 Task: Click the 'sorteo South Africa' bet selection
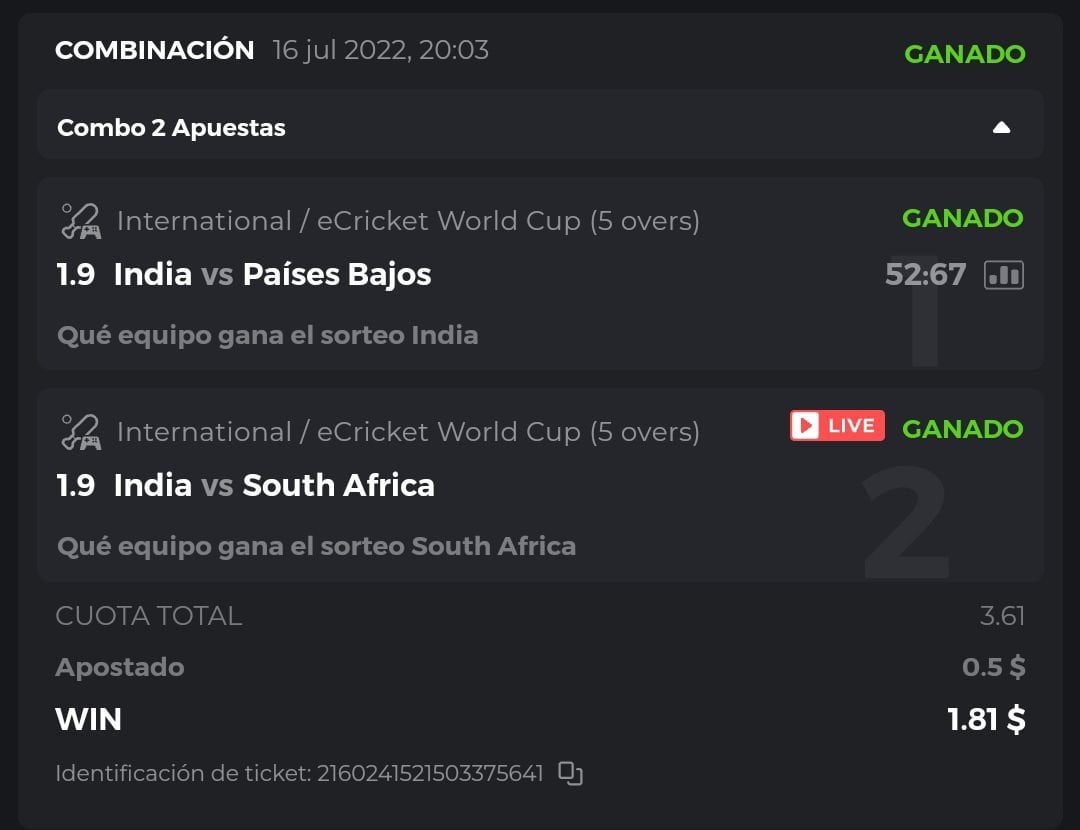[x=316, y=546]
